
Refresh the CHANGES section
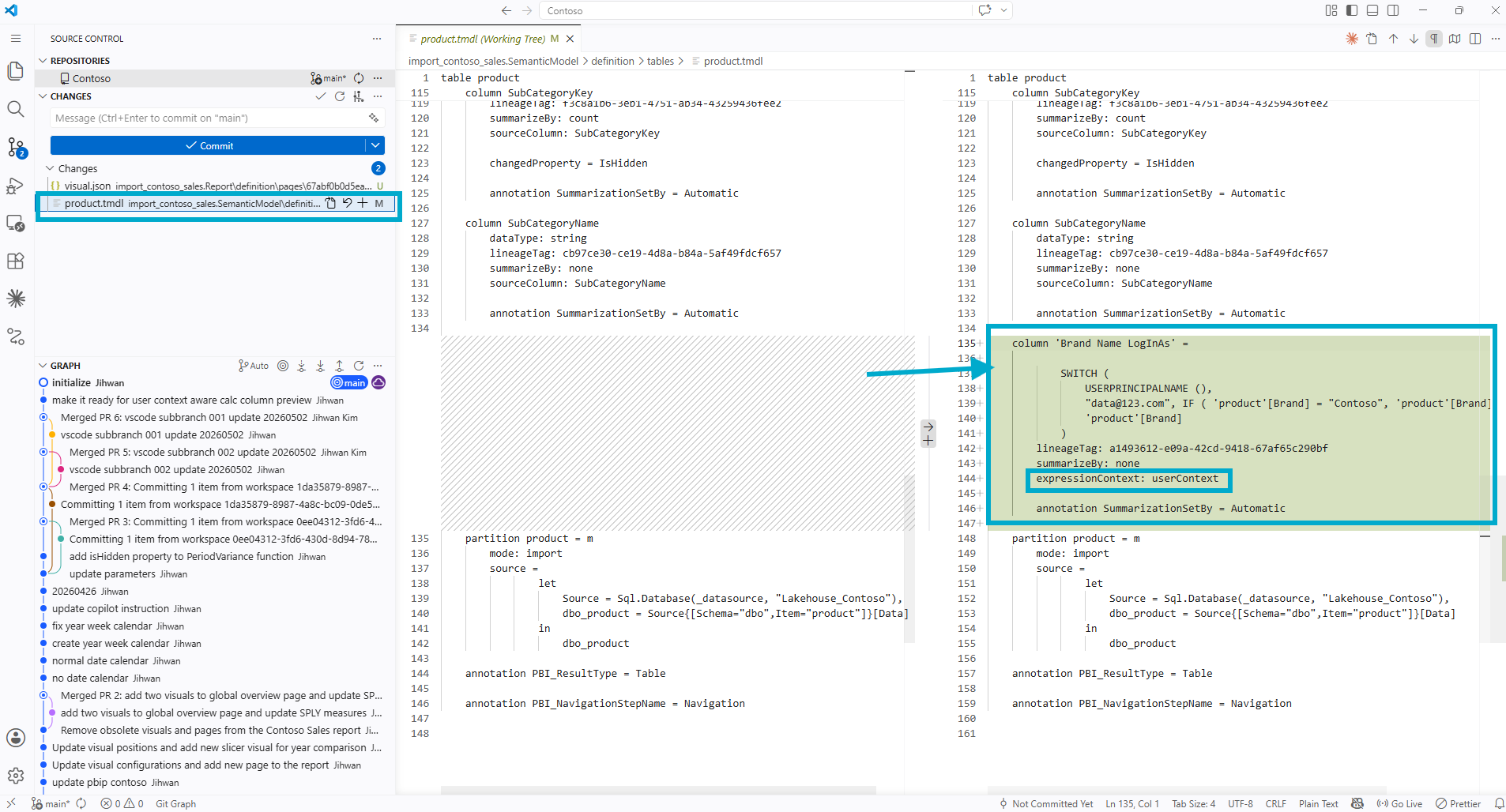(x=340, y=96)
